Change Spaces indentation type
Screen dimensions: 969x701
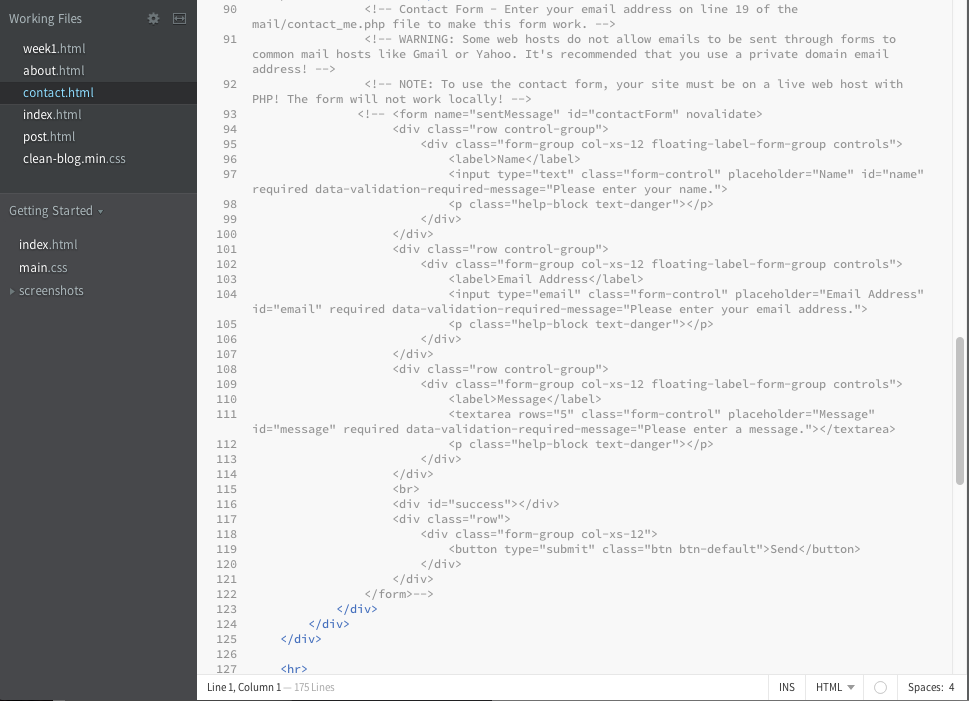(x=926, y=687)
